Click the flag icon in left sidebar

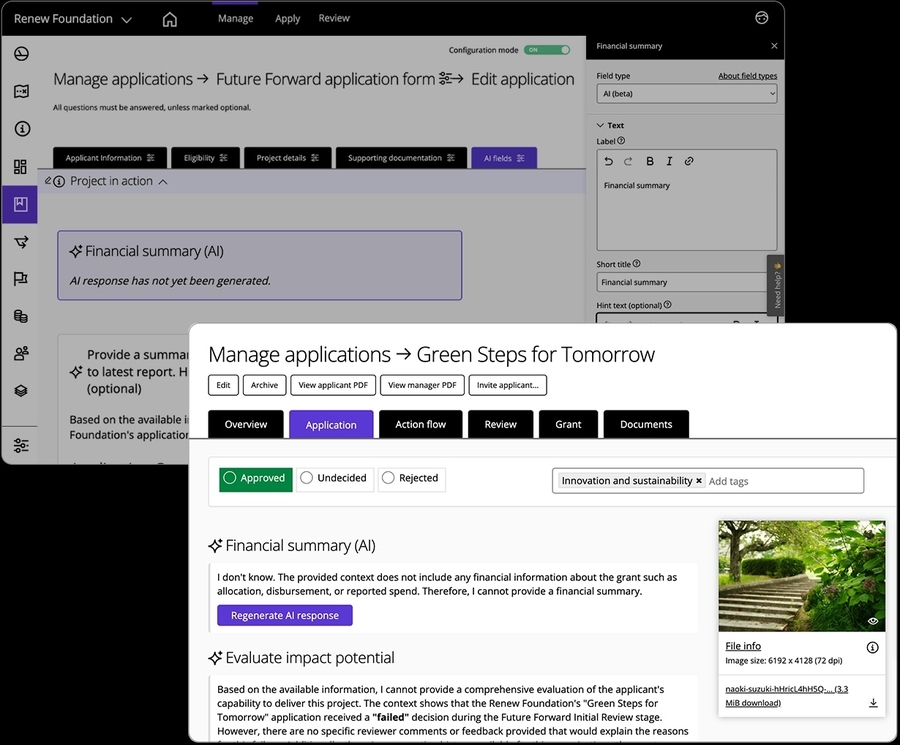(x=21, y=279)
